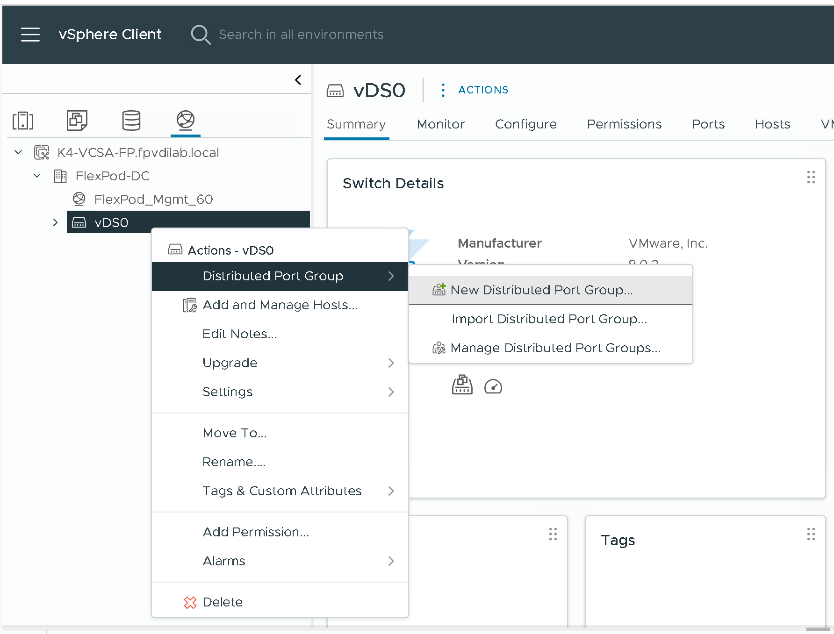Screen dimensions: 834x634
Task: Open the Hosts and Clusters inventory view
Action: pos(23,121)
